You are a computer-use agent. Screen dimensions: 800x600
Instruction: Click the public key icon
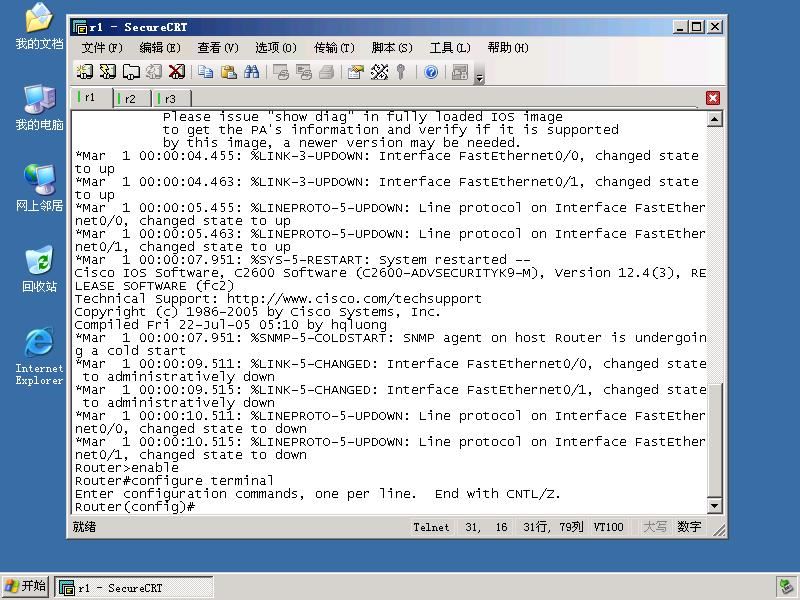coord(401,72)
